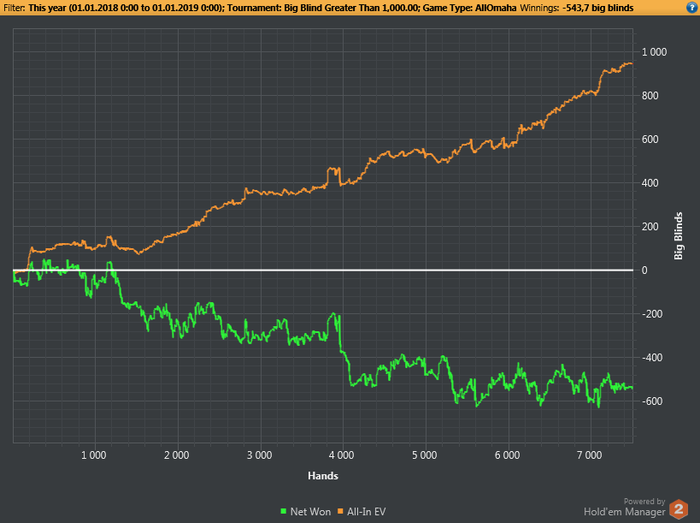
Task: Click the 800 y-axis label
Action: click(650, 95)
